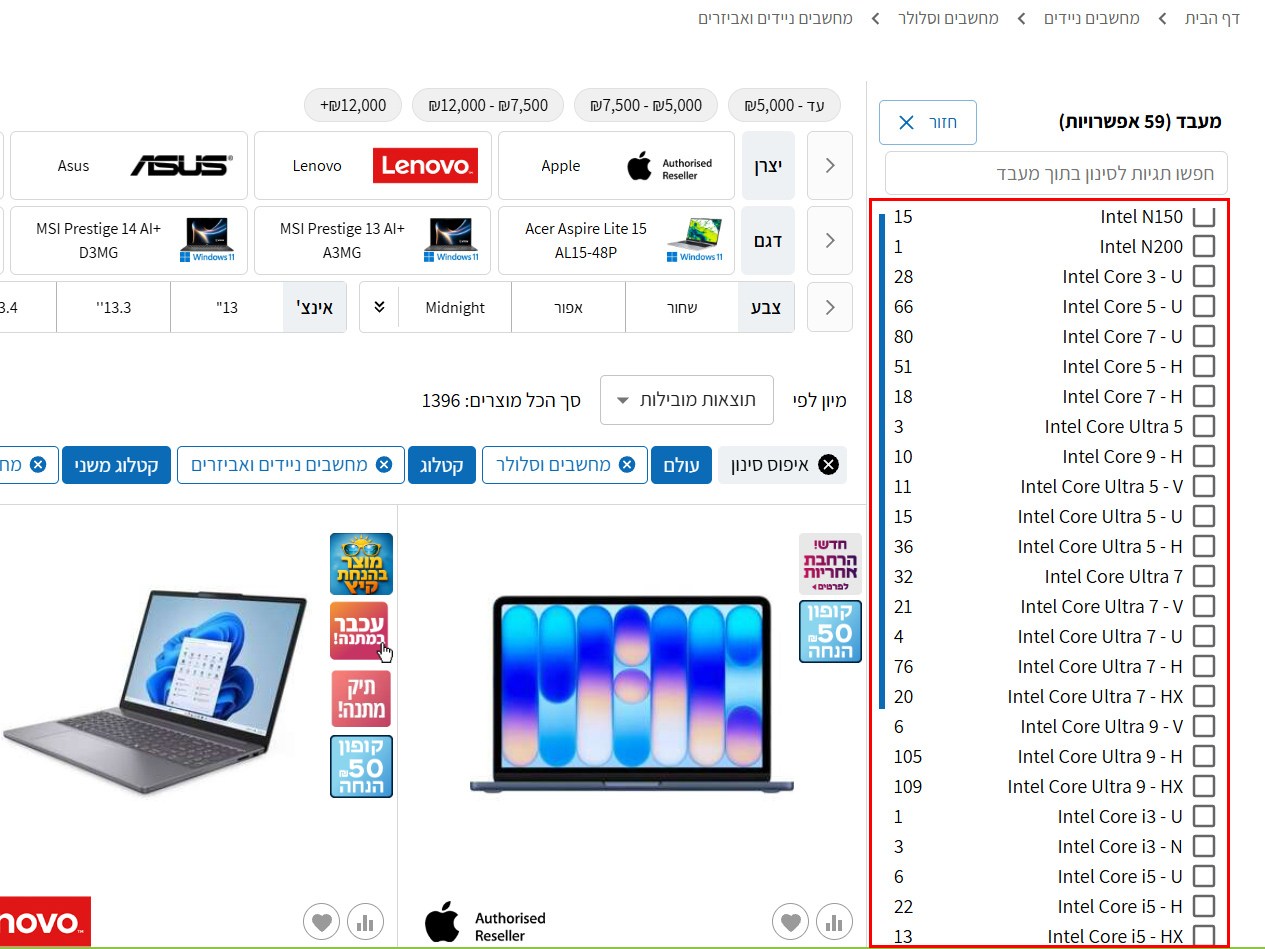Screen dimensions: 1265x949
Task: Add Lenovo laptop to favorites heart icon
Action: pyautogui.click(x=321, y=921)
